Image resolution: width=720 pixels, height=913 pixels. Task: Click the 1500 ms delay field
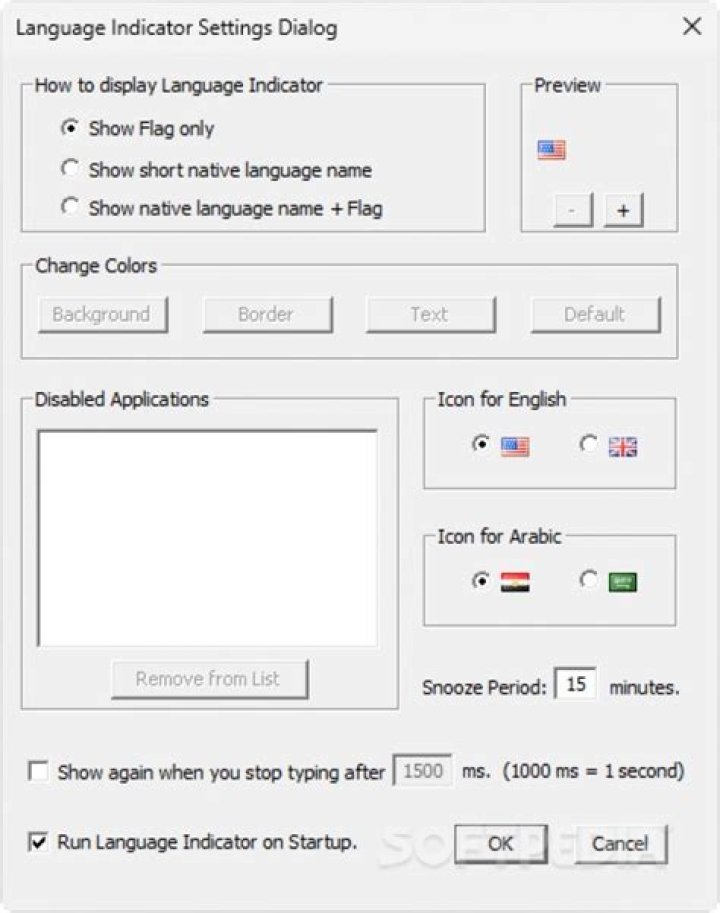(423, 770)
